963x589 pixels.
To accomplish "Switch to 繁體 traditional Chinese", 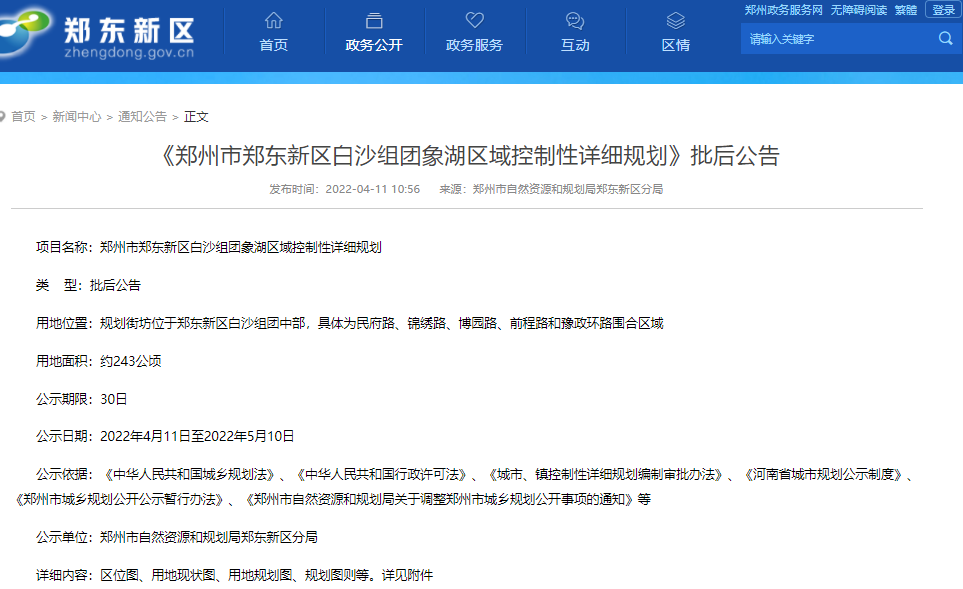I will (x=905, y=10).
